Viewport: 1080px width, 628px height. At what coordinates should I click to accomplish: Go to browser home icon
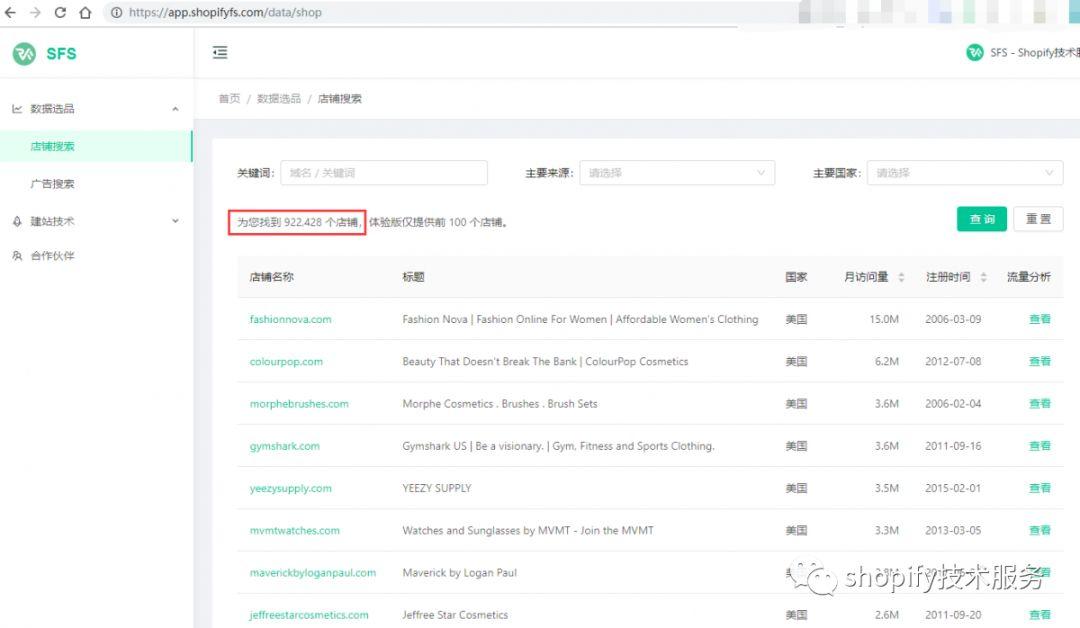point(85,12)
